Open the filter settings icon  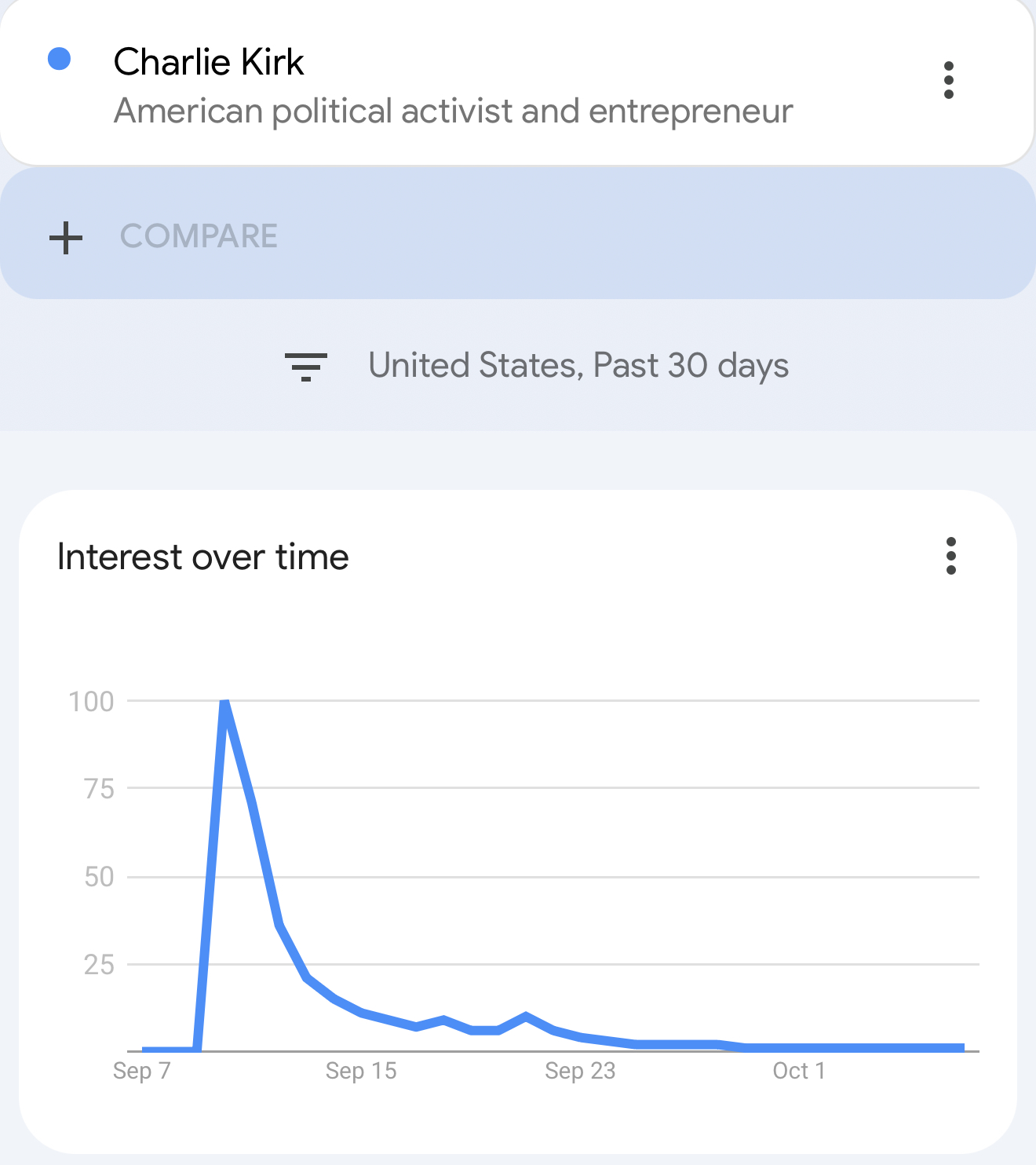point(306,367)
